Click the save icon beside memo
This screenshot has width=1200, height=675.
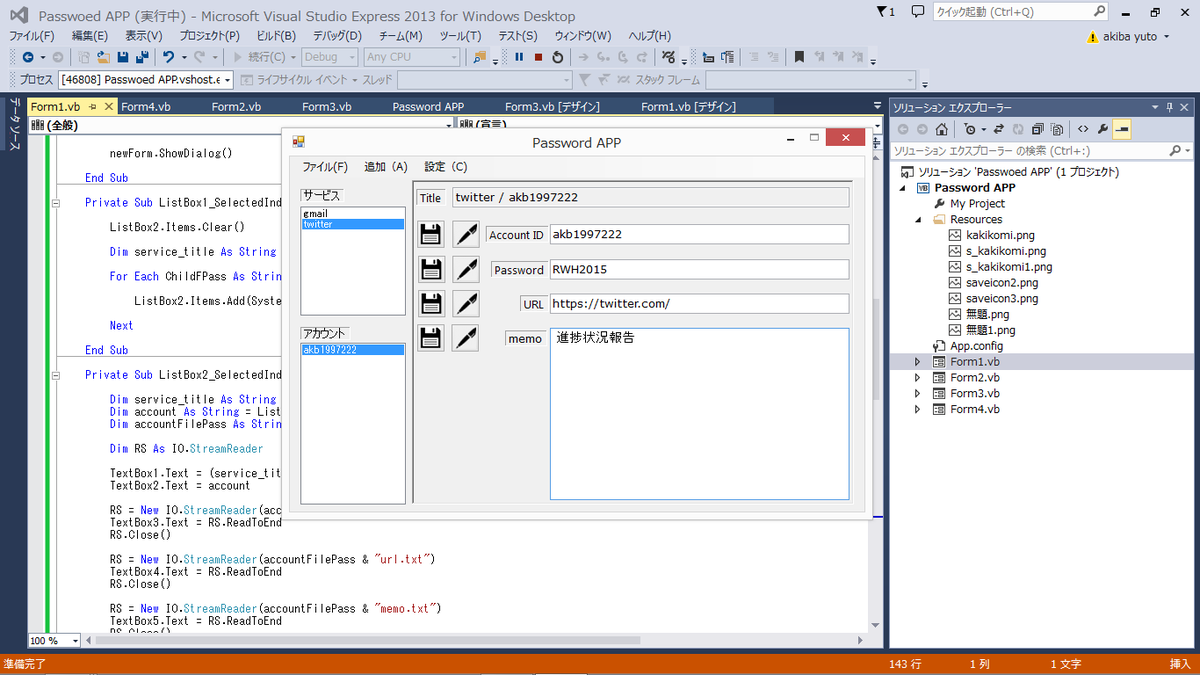coord(431,338)
